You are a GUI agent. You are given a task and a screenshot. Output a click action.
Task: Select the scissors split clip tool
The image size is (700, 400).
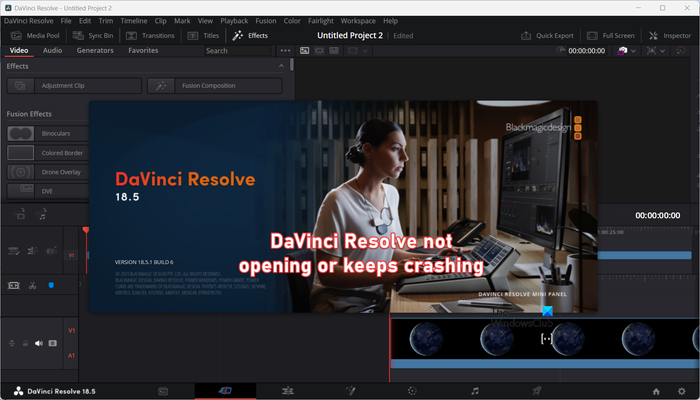[32, 285]
